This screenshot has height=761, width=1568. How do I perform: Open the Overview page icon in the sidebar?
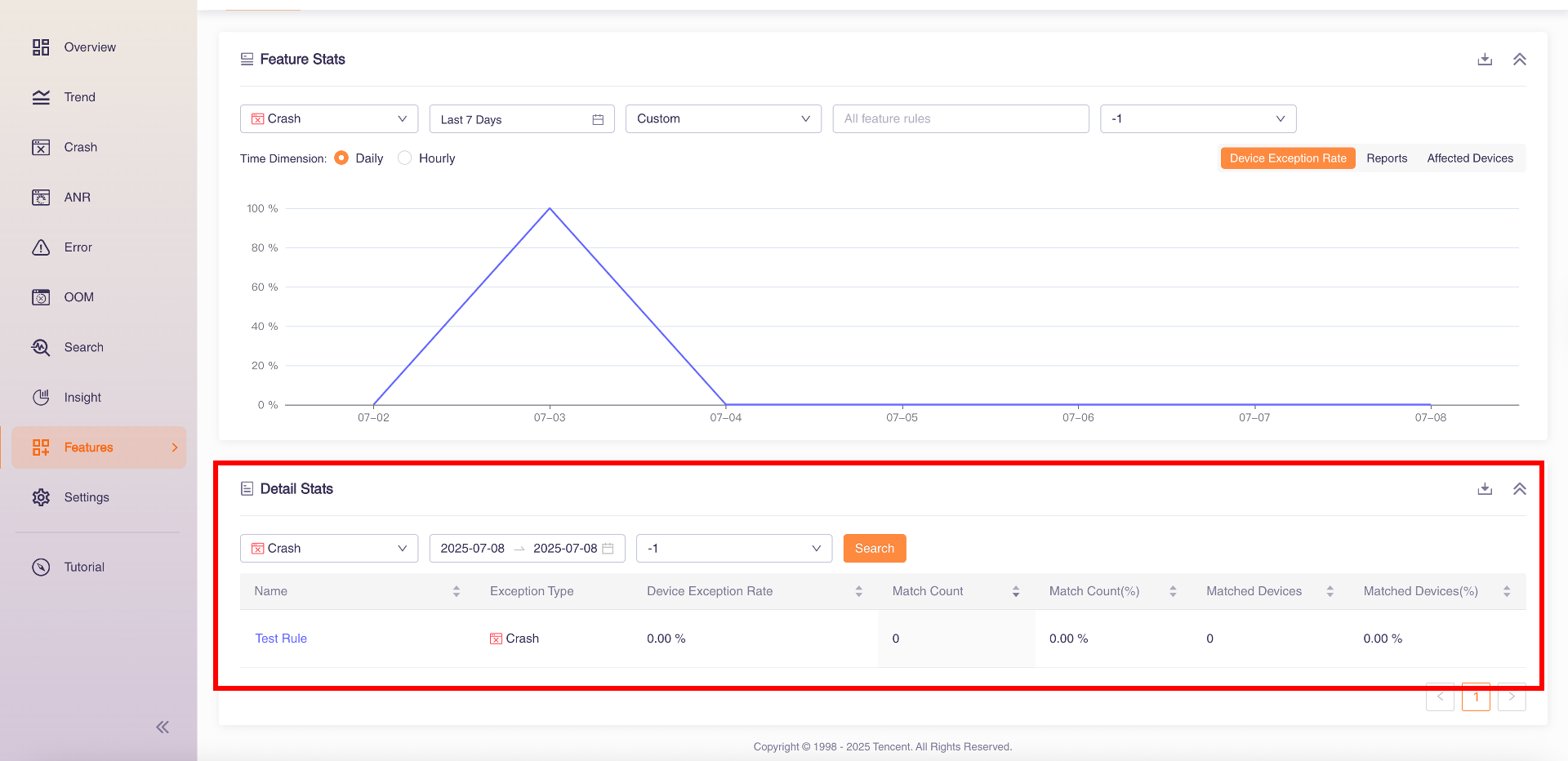[x=41, y=47]
